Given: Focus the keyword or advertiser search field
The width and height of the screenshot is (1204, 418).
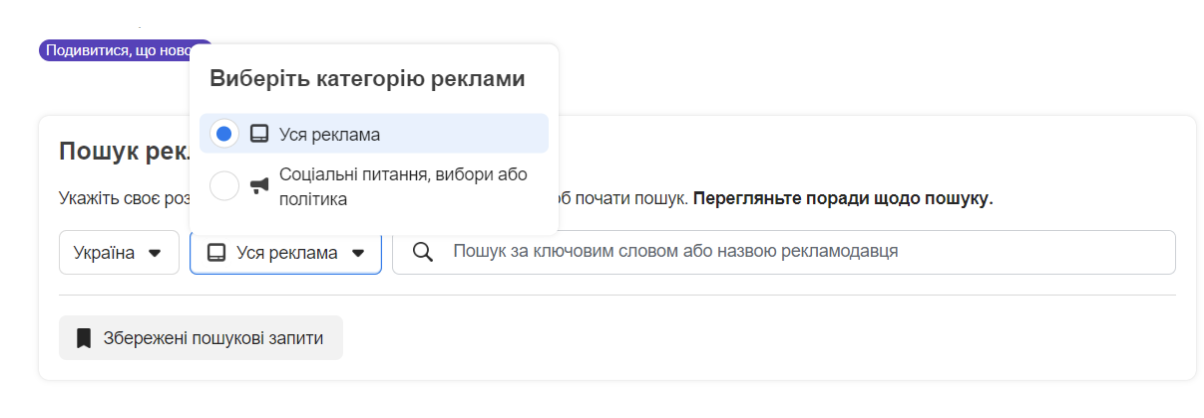Looking at the screenshot, I should (x=800, y=252).
